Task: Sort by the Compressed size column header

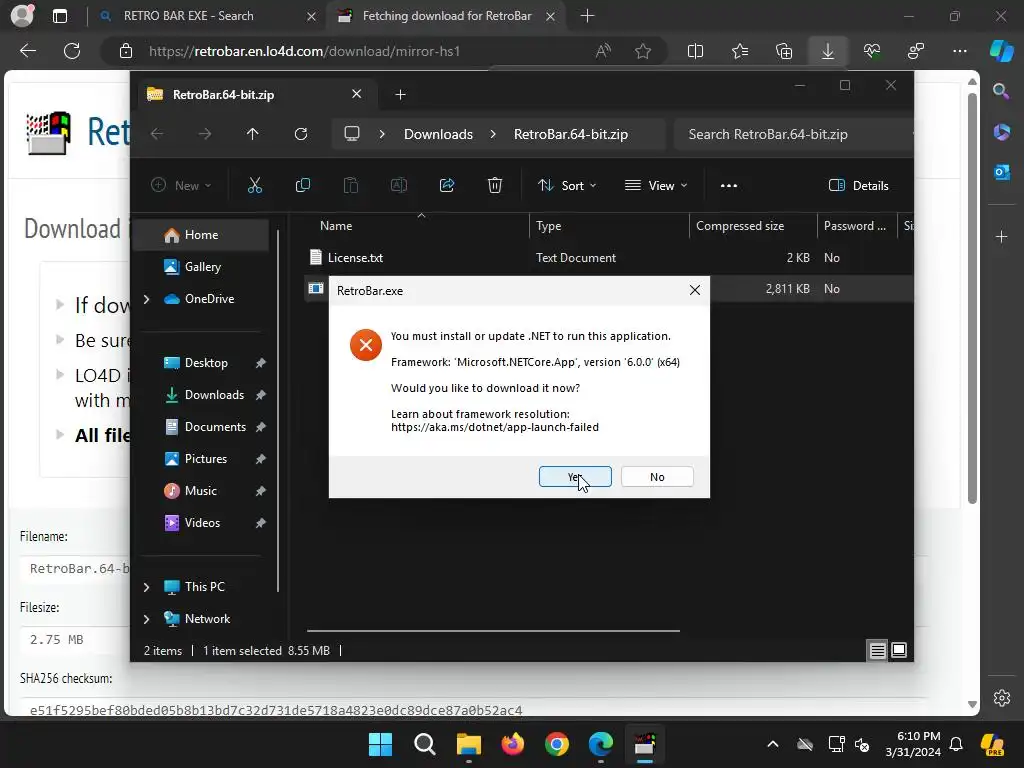Action: click(x=753, y=226)
